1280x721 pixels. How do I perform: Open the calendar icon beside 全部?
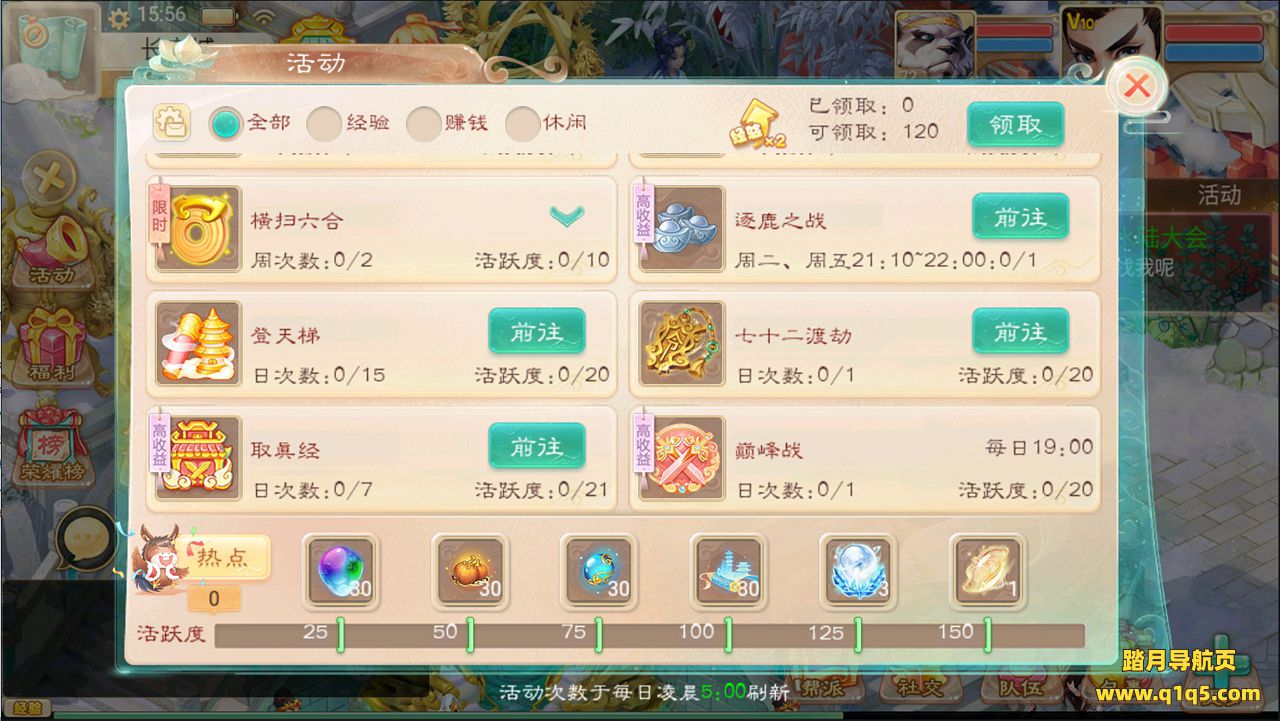[x=171, y=123]
